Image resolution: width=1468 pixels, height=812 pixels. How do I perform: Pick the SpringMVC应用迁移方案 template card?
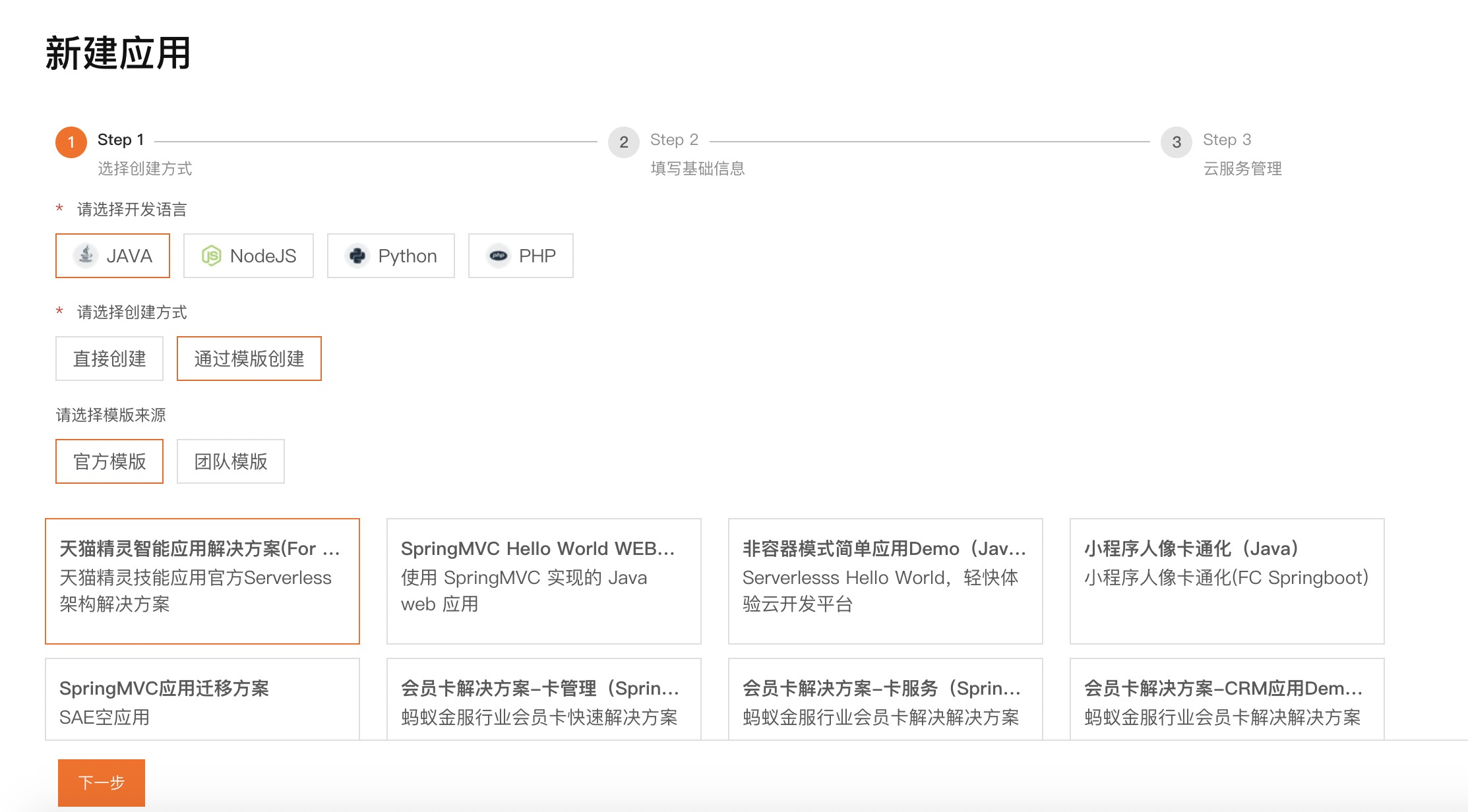(x=202, y=699)
